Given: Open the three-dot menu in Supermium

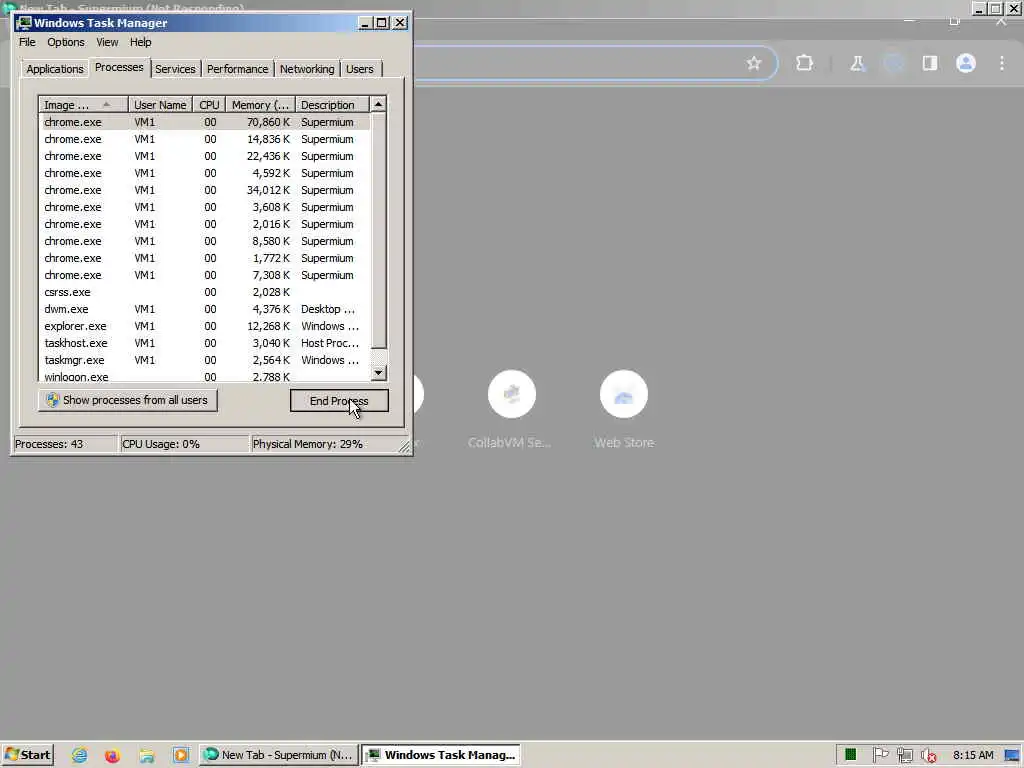Looking at the screenshot, I should [x=1002, y=63].
